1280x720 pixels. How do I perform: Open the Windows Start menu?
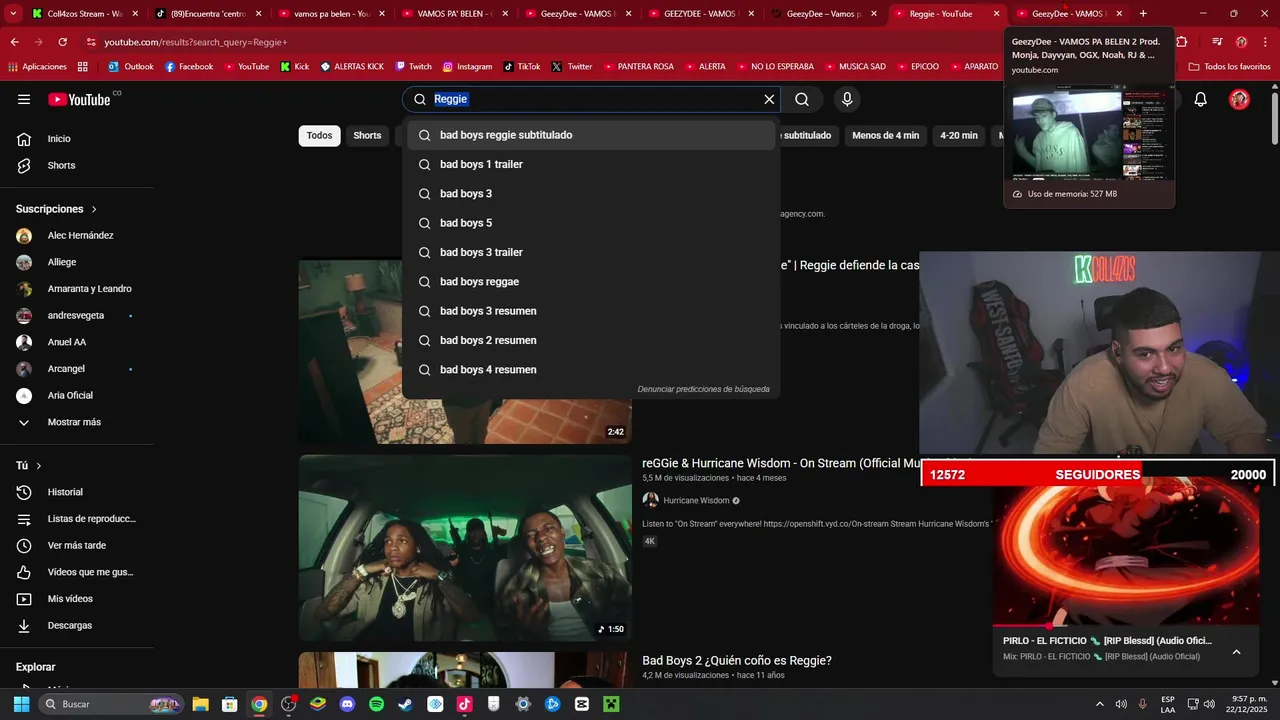(x=21, y=704)
